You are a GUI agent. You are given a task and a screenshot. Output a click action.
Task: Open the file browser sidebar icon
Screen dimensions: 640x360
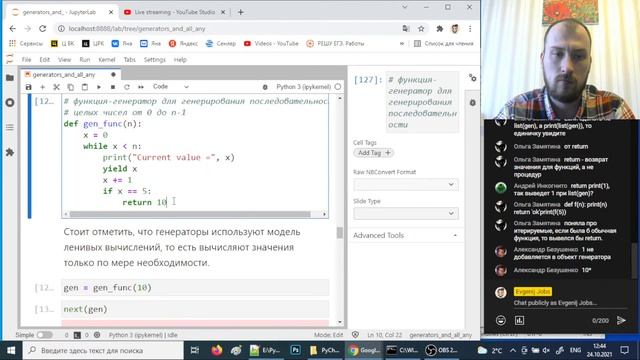point(10,78)
